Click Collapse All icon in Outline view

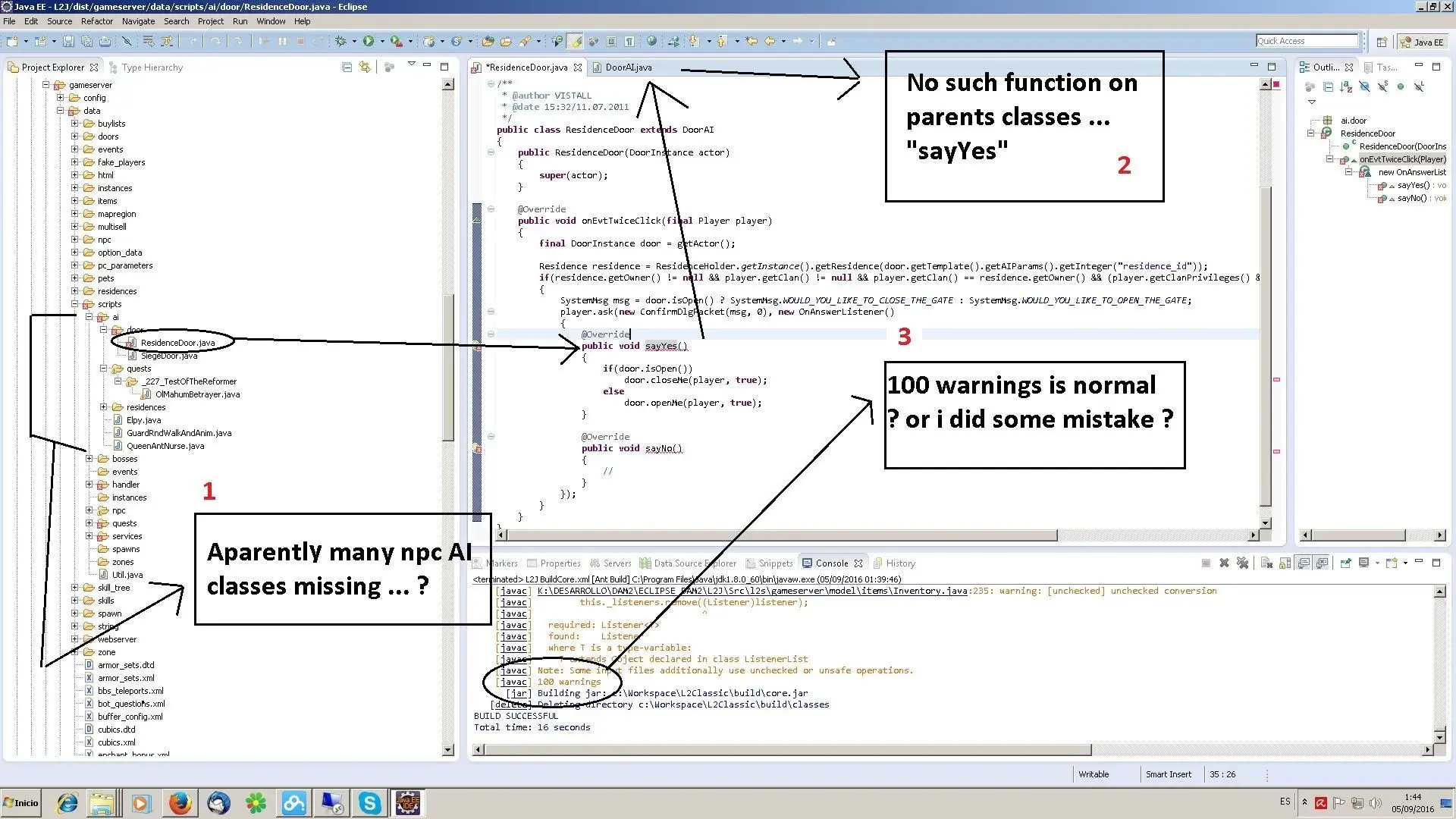(x=1328, y=86)
